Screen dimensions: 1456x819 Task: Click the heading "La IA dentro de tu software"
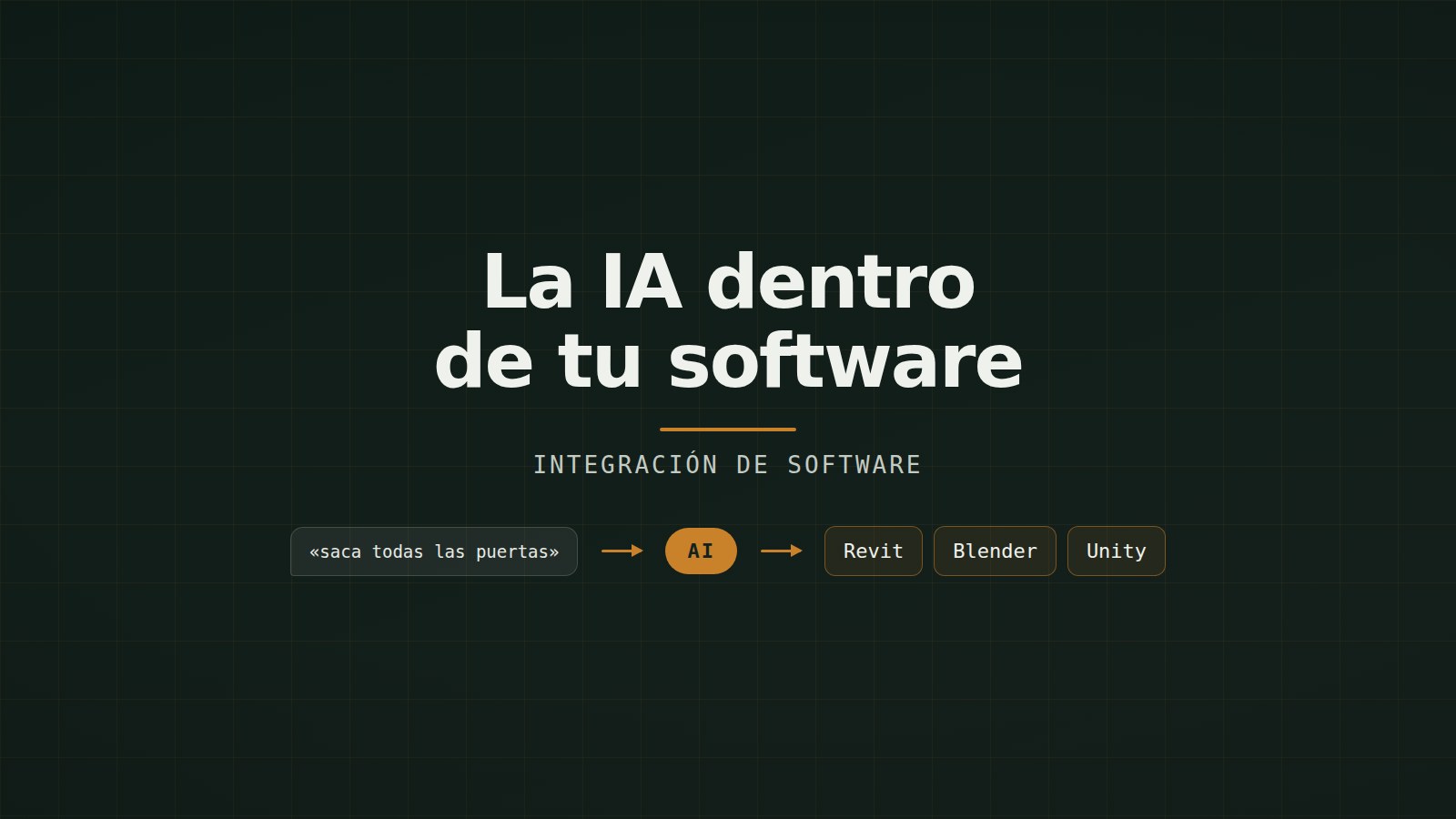pos(728,320)
